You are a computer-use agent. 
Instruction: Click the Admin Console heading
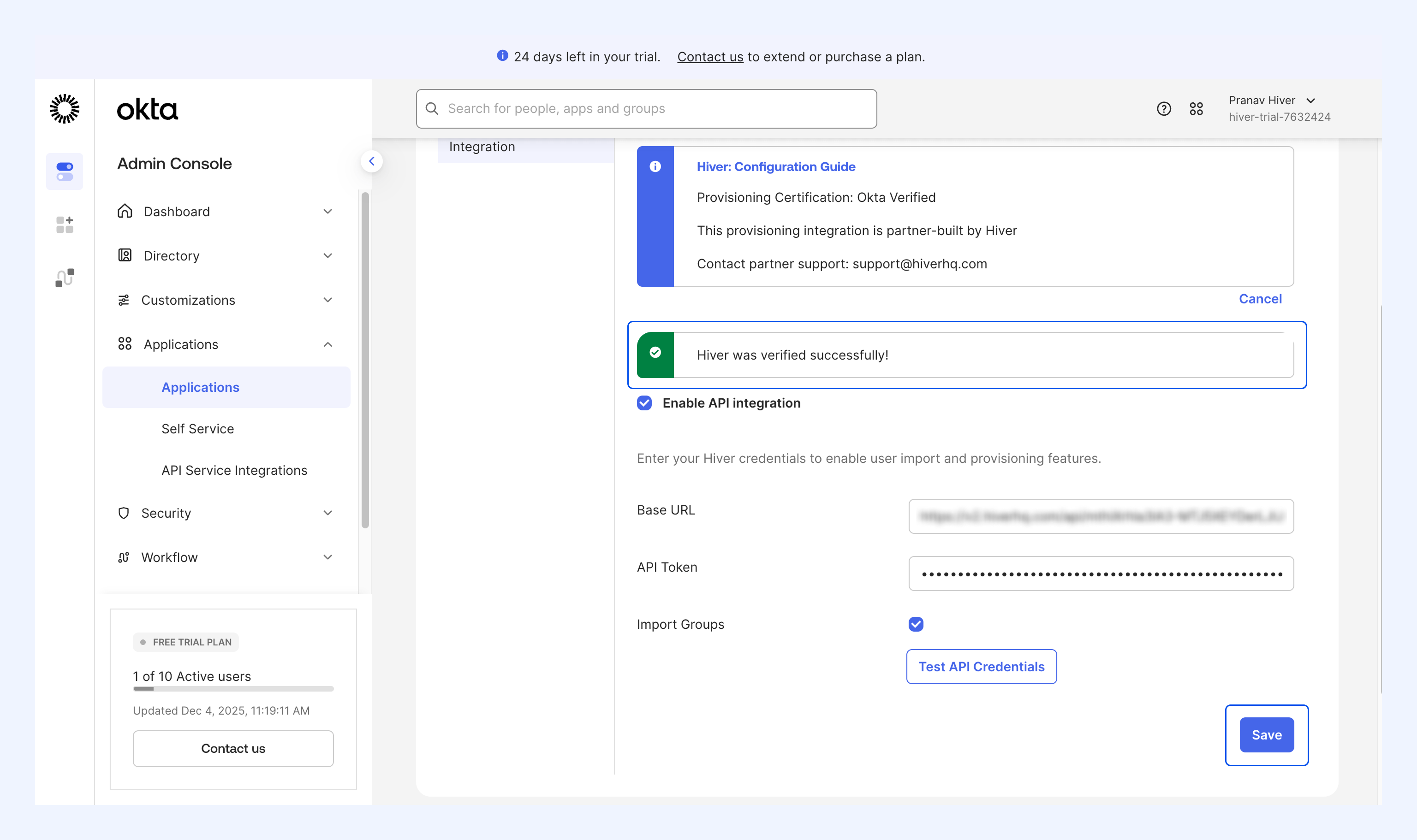[x=174, y=164]
